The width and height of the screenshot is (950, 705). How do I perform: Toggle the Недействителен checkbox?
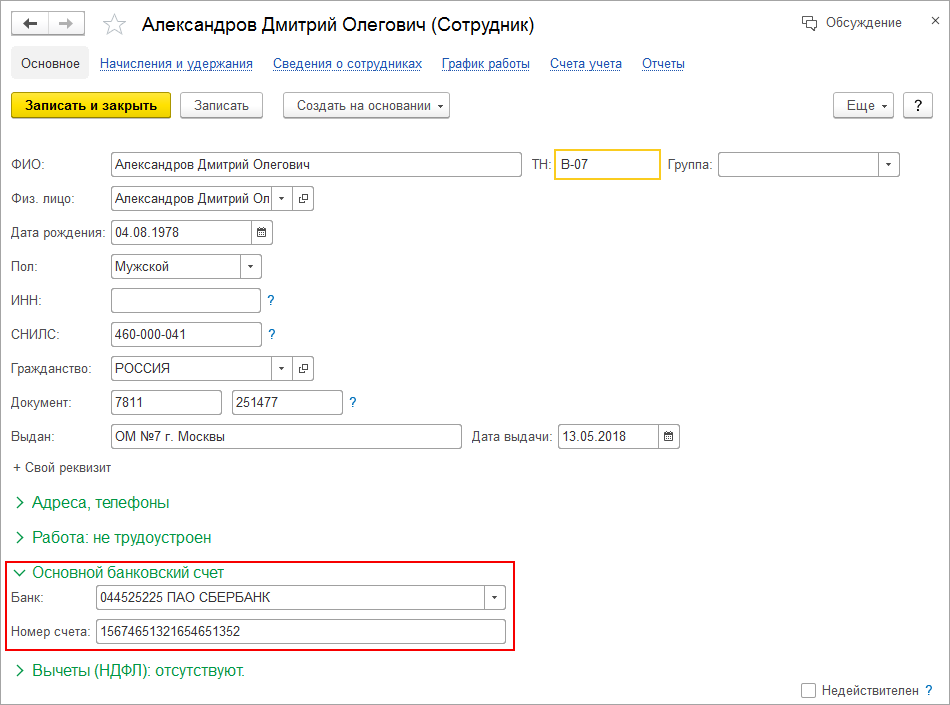pos(808,690)
